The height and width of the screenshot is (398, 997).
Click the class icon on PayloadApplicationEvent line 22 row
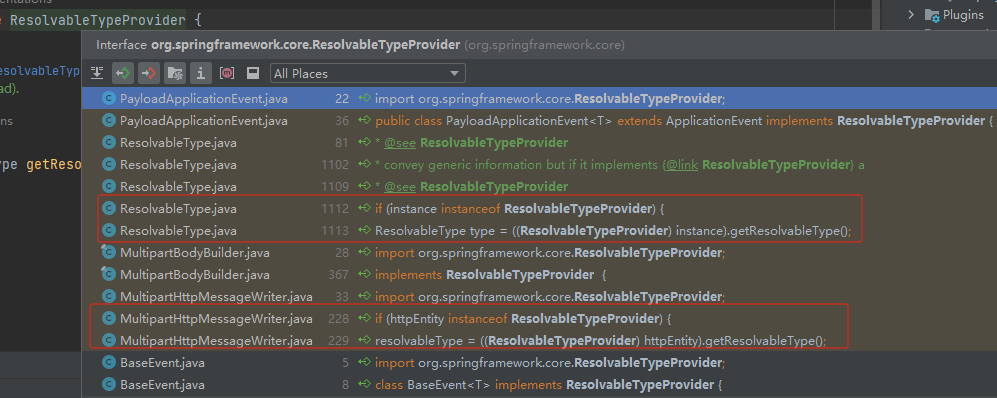(x=109, y=99)
